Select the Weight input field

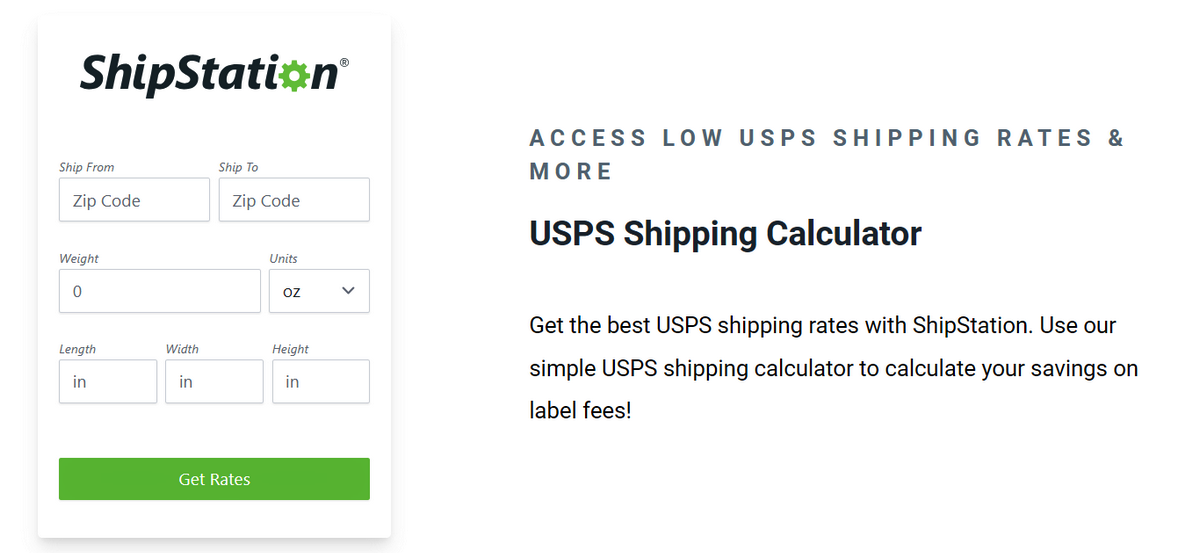tap(160, 291)
